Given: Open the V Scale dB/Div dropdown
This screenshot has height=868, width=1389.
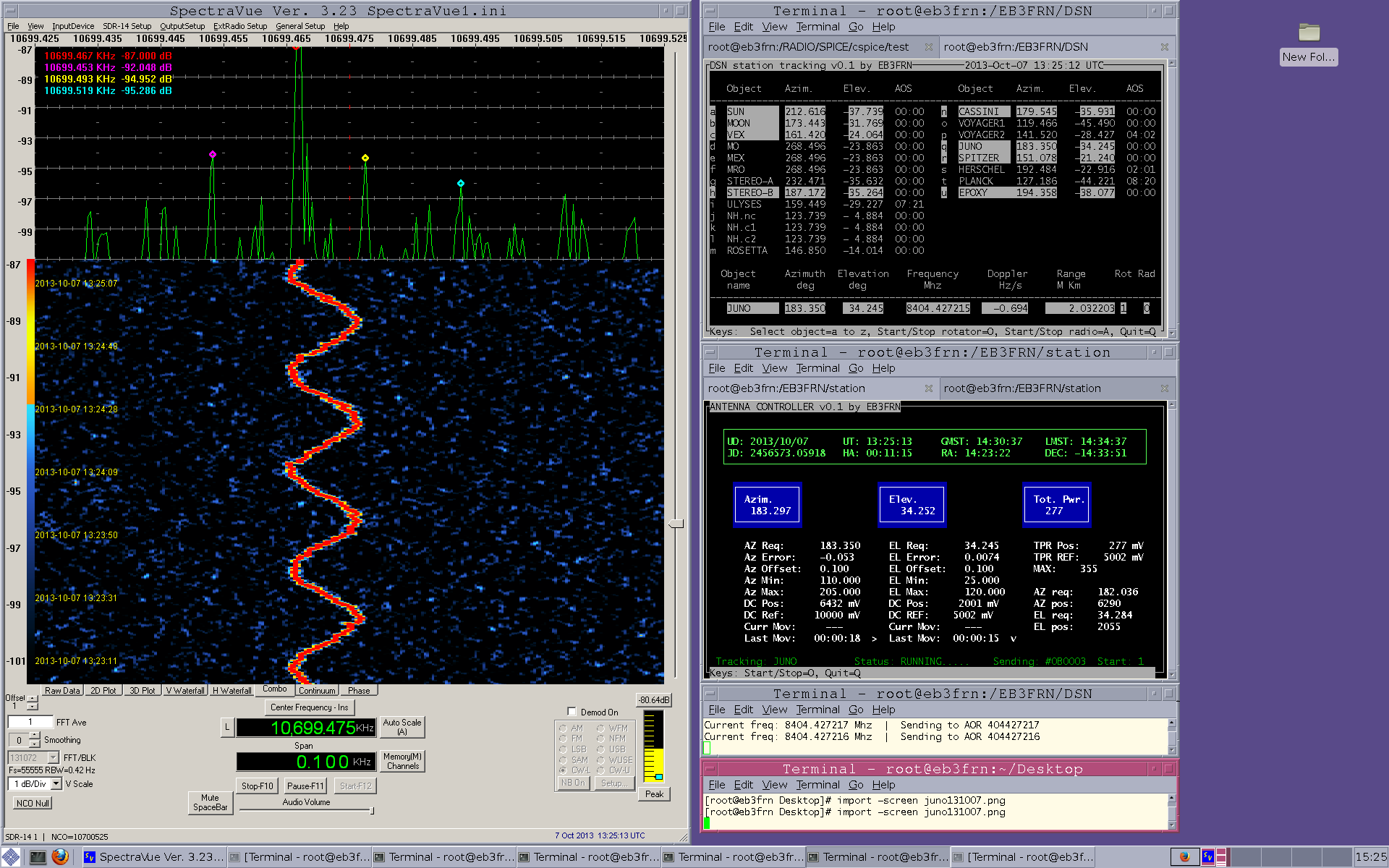Looking at the screenshot, I should pyautogui.click(x=56, y=784).
